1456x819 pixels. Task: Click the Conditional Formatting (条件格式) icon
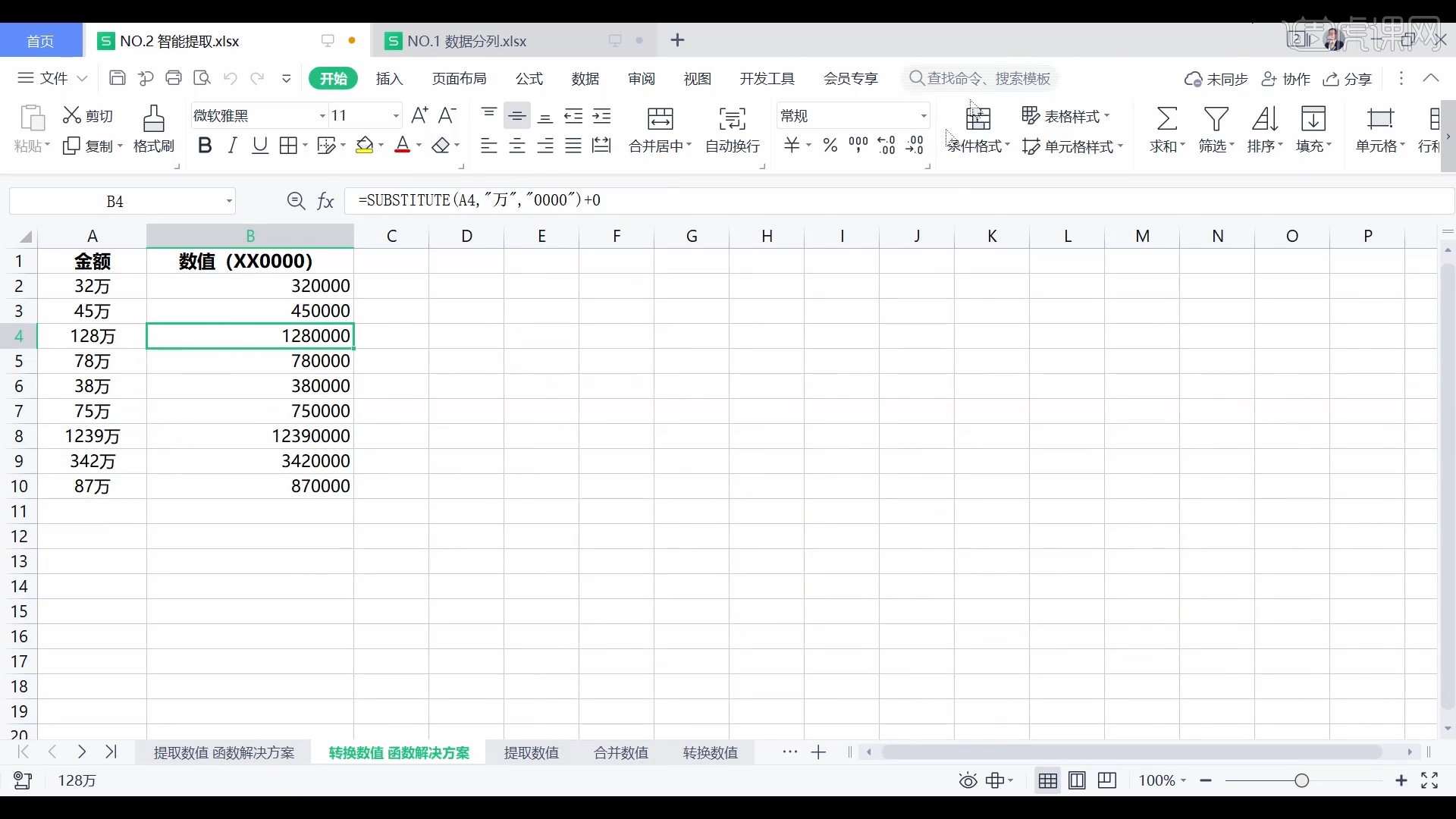pos(978,119)
